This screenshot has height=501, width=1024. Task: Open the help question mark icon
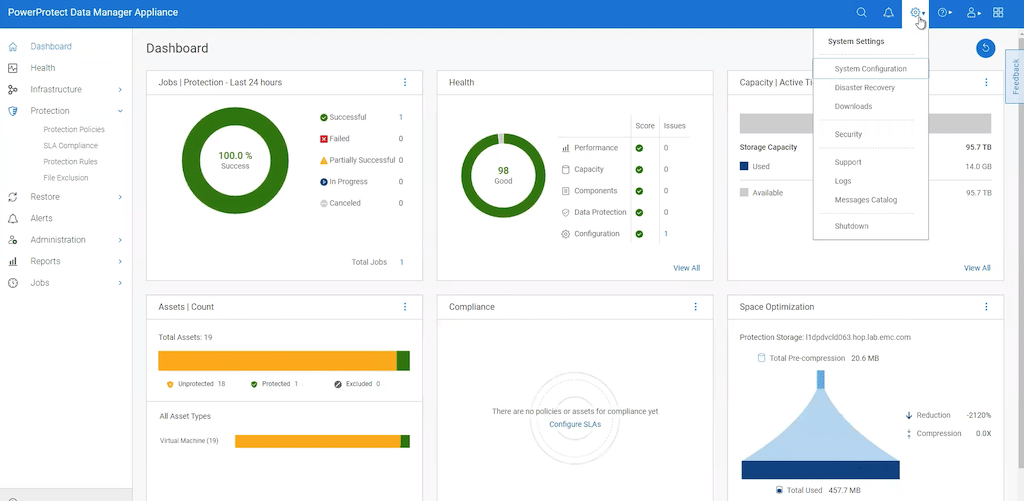tap(942, 12)
